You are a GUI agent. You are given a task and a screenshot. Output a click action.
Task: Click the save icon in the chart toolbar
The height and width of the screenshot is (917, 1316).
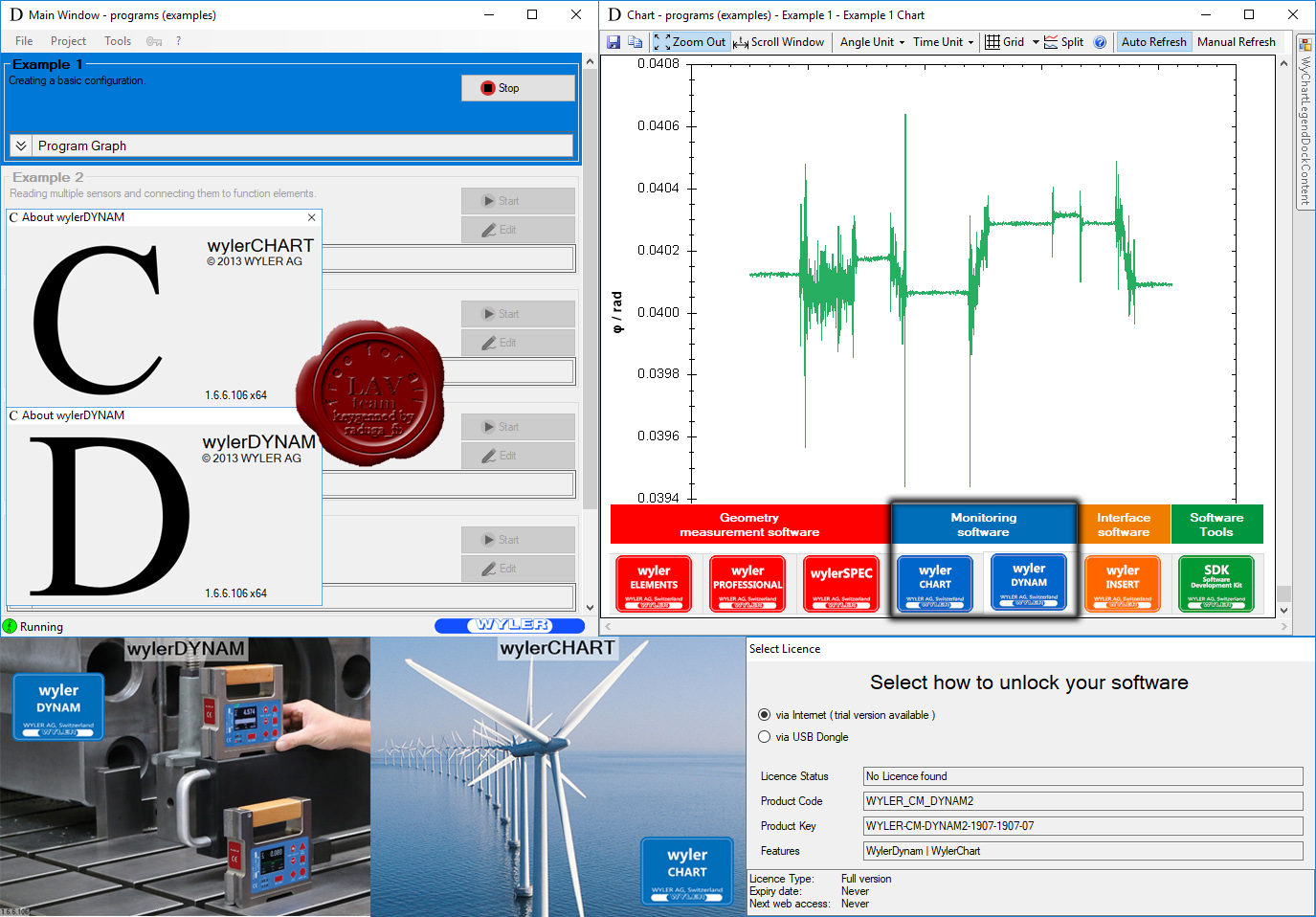click(x=613, y=42)
